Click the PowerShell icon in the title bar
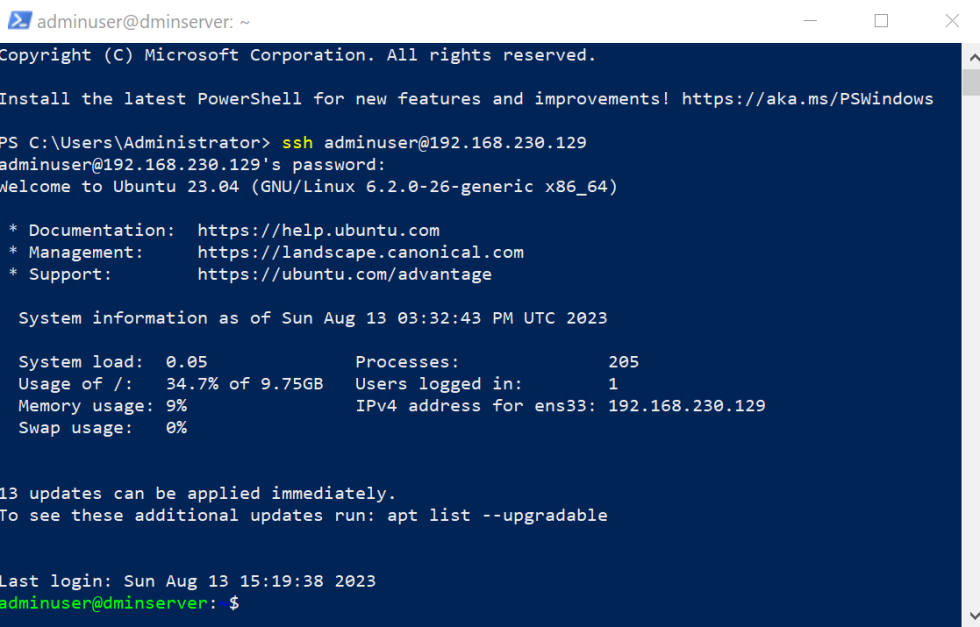 tap(20, 20)
